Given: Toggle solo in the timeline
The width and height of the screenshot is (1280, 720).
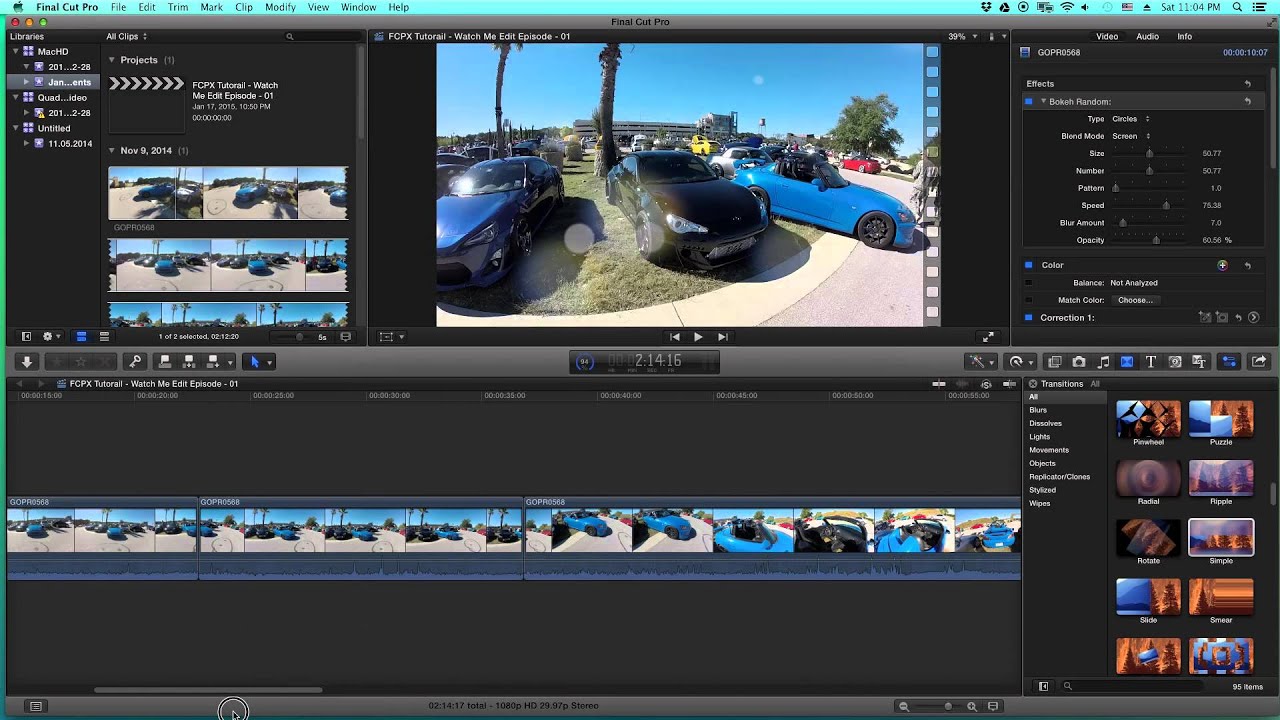Looking at the screenshot, I should click(986, 384).
